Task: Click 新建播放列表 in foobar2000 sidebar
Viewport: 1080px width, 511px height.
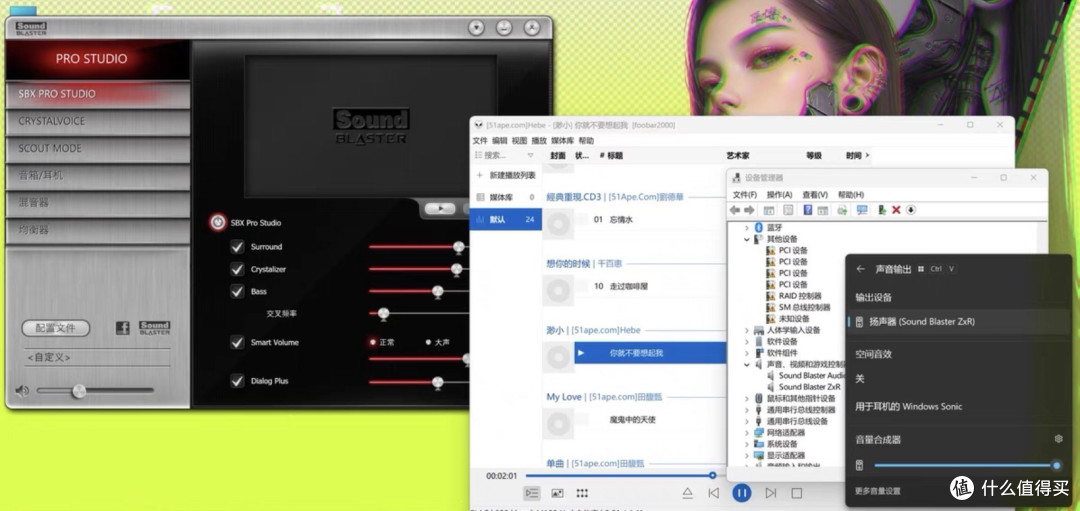Action: point(506,176)
